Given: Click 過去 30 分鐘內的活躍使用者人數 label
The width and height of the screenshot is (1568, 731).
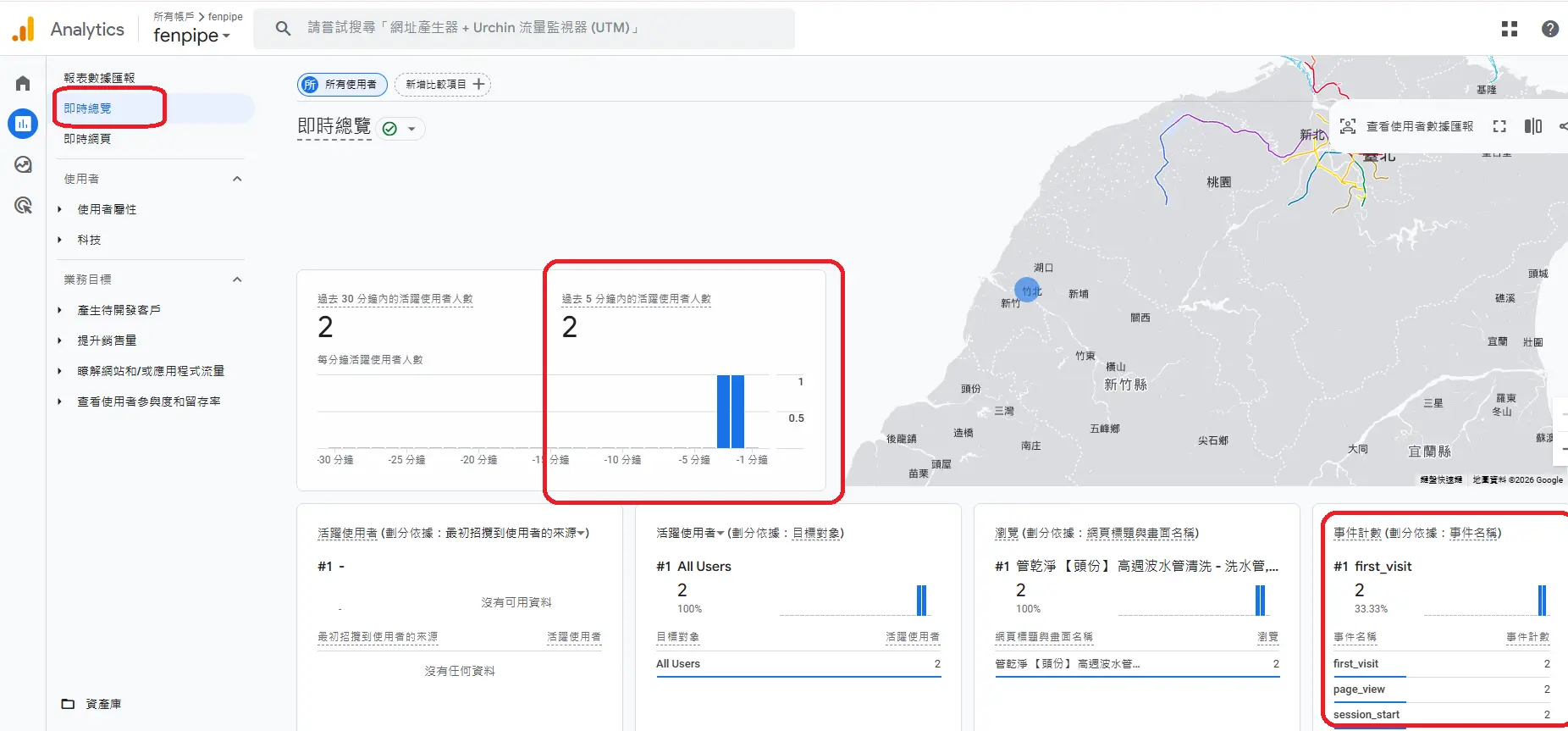Looking at the screenshot, I should [395, 299].
